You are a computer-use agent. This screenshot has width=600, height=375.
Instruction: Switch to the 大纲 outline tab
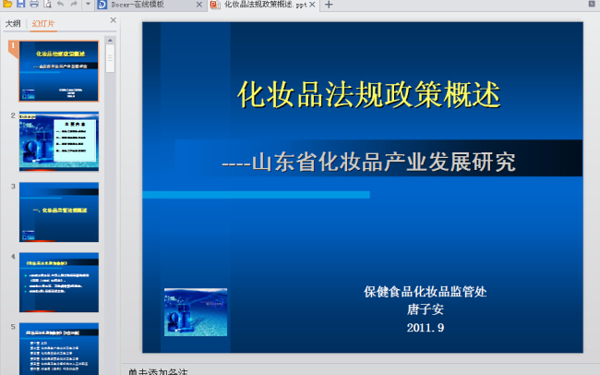pyautogui.click(x=13, y=24)
